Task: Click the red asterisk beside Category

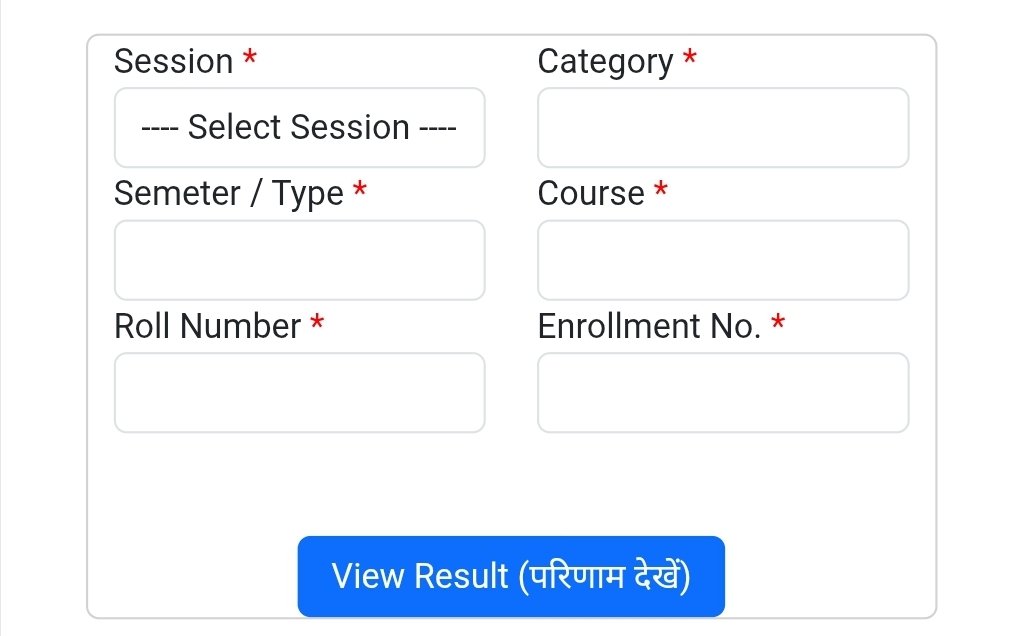Action: (x=690, y=58)
